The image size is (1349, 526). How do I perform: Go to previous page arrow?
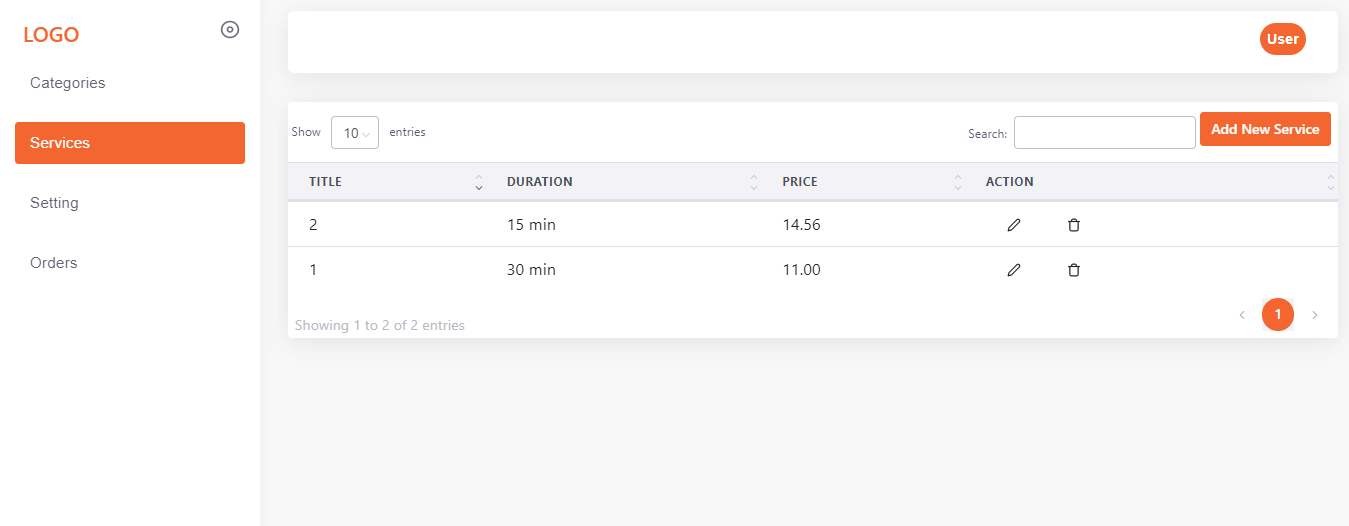[x=1242, y=315]
